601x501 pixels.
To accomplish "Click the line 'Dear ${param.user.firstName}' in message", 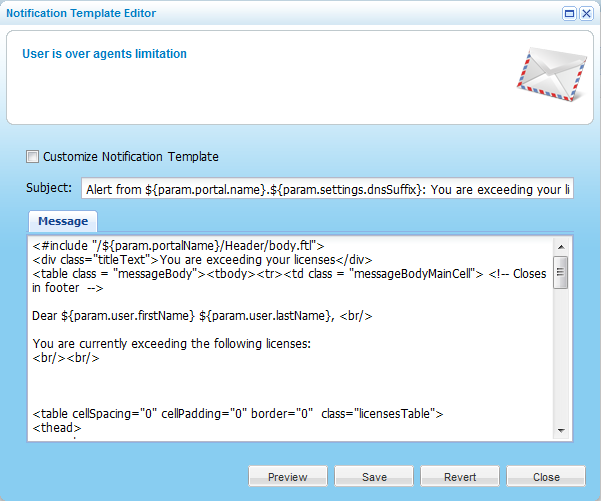I will coord(202,316).
